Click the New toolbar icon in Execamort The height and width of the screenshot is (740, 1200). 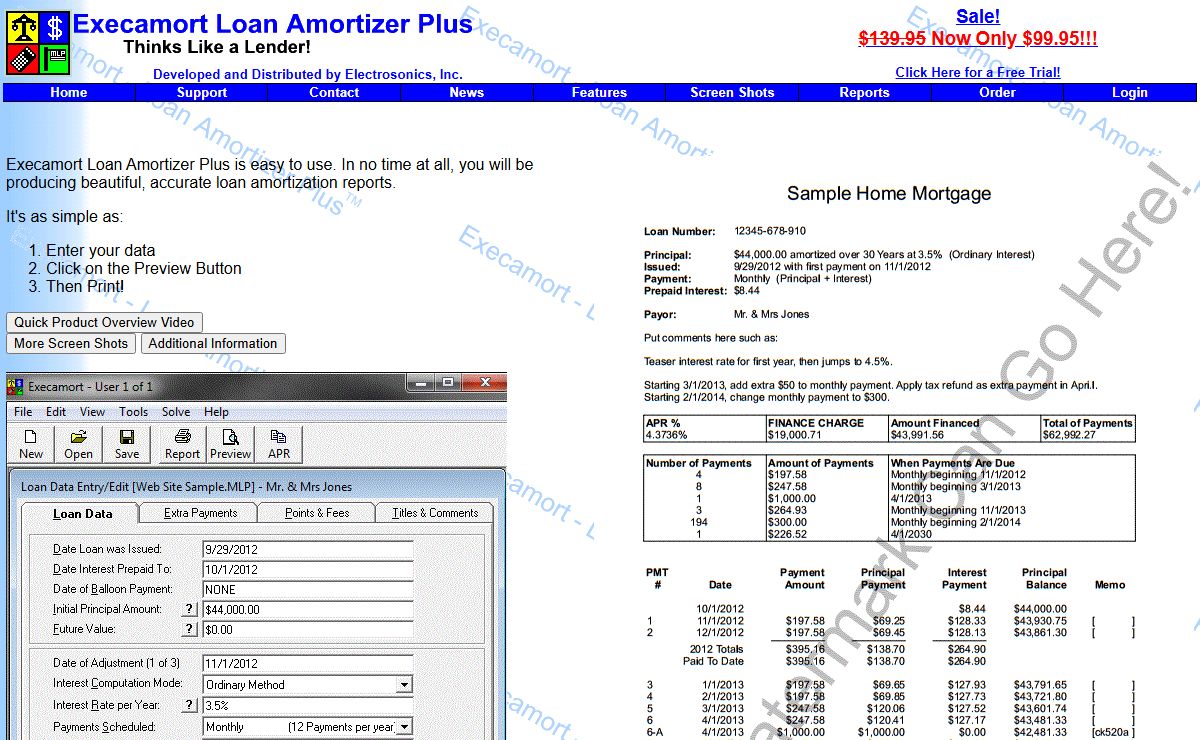(x=31, y=444)
